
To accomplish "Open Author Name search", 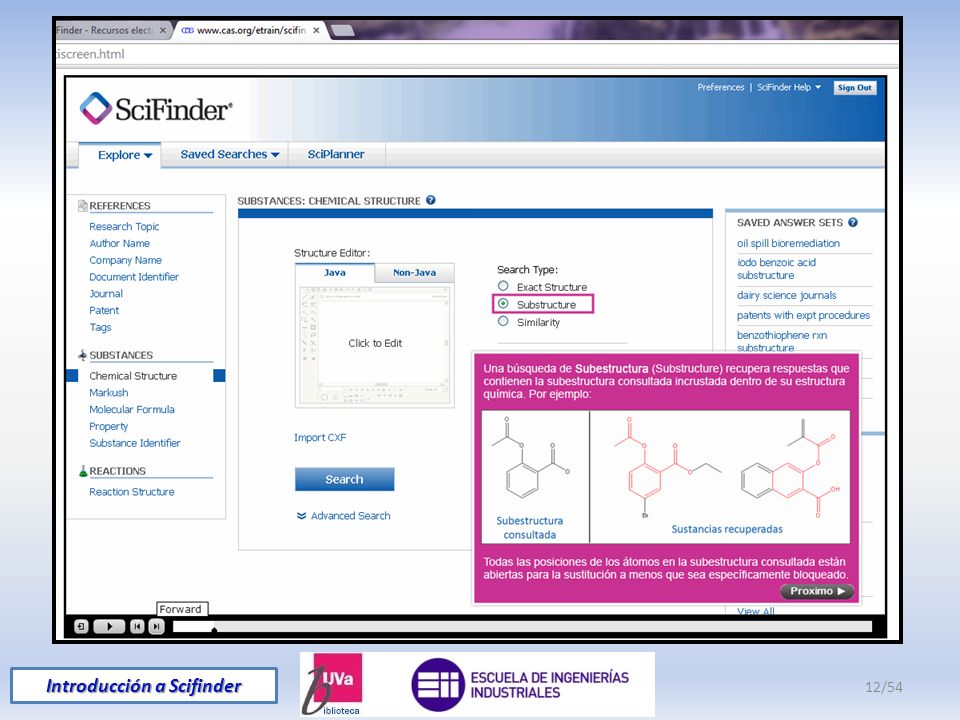I will (119, 243).
